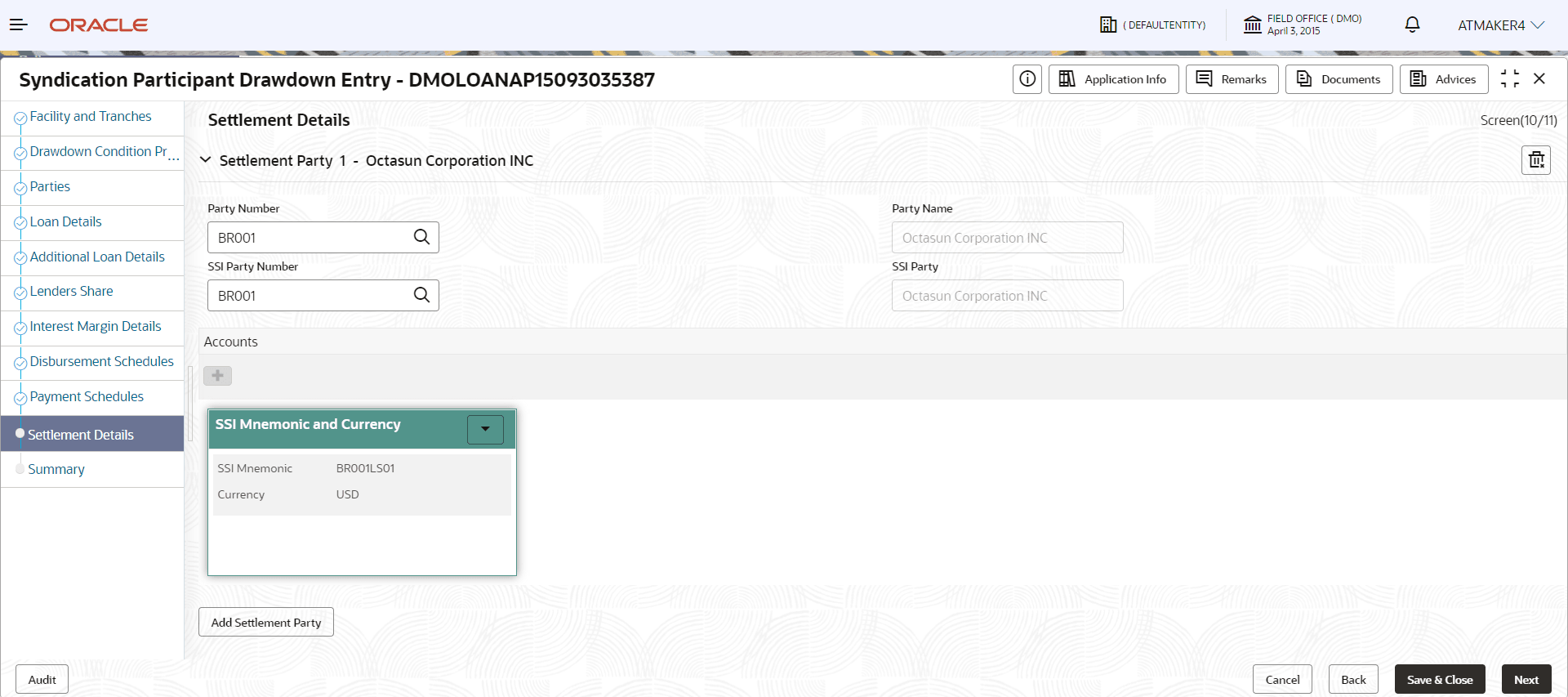Go to Facility and Tranches step
The image size is (1568, 697).
coord(91,117)
